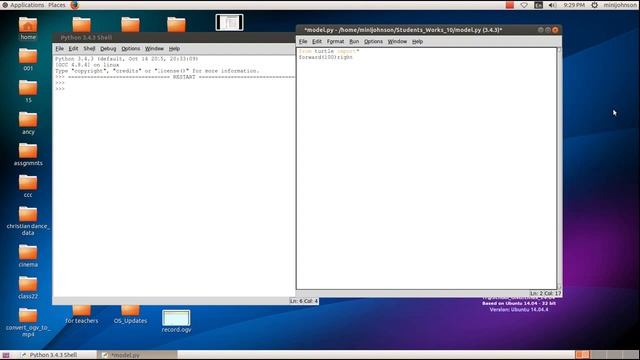Viewport: 640px width, 360px height.
Task: Click the forward(100) line in the editor
Action: (325, 57)
